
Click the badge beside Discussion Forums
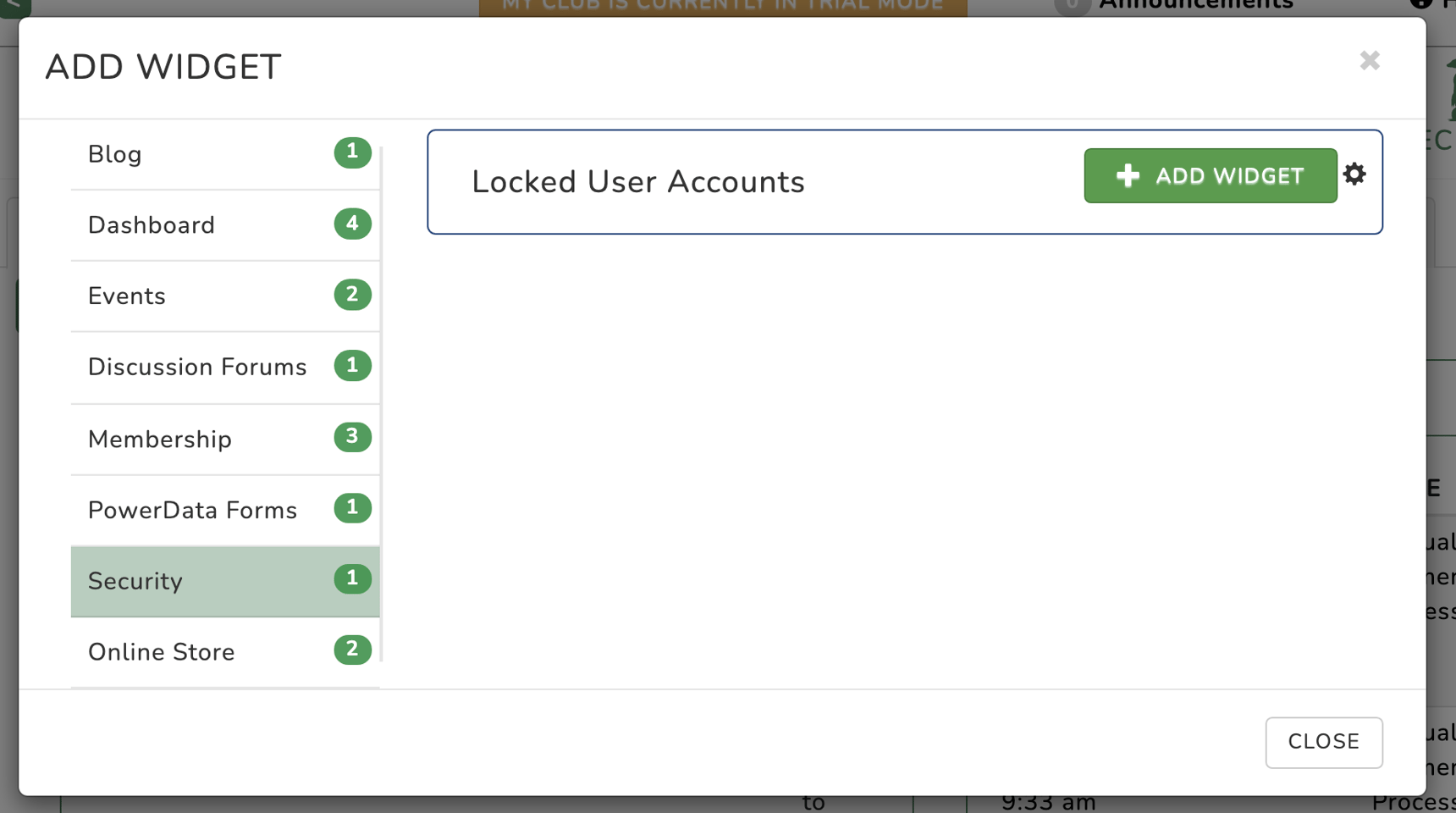pyautogui.click(x=351, y=366)
